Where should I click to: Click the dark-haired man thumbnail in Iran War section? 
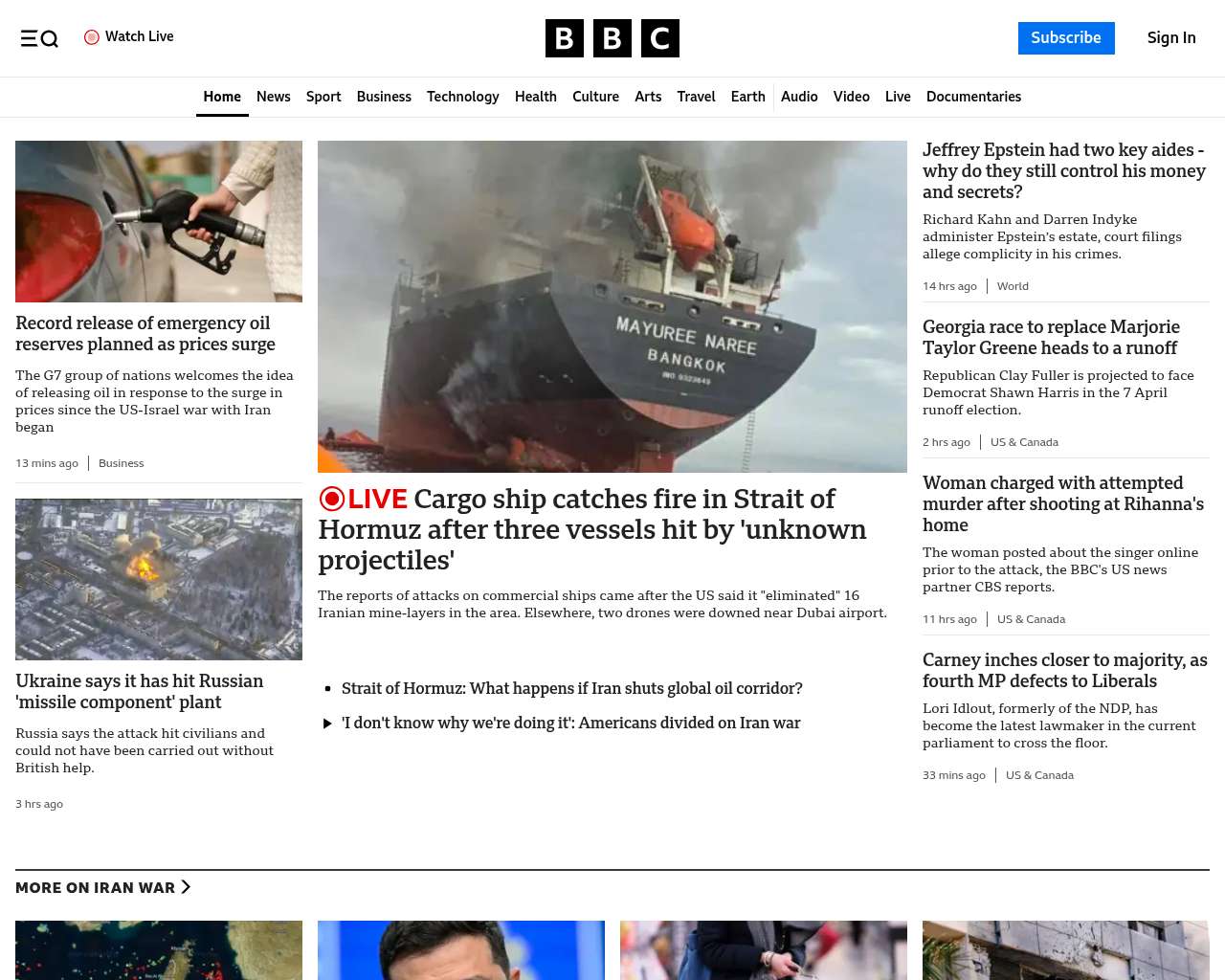[x=461, y=950]
